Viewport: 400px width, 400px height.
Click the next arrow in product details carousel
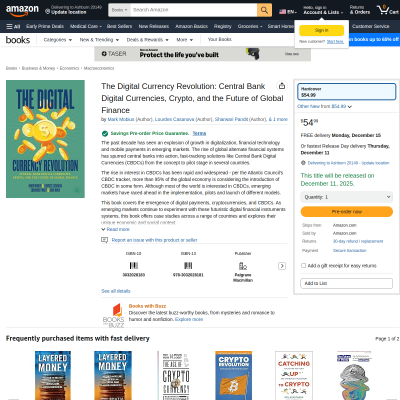point(282,266)
